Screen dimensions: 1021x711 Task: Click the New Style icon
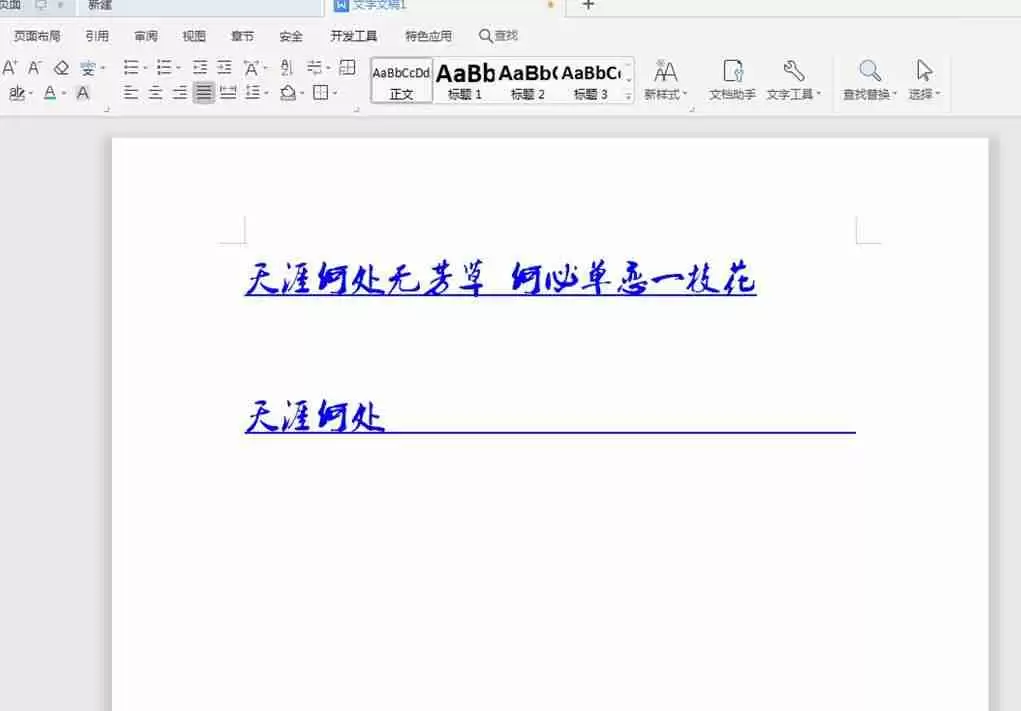(x=667, y=73)
